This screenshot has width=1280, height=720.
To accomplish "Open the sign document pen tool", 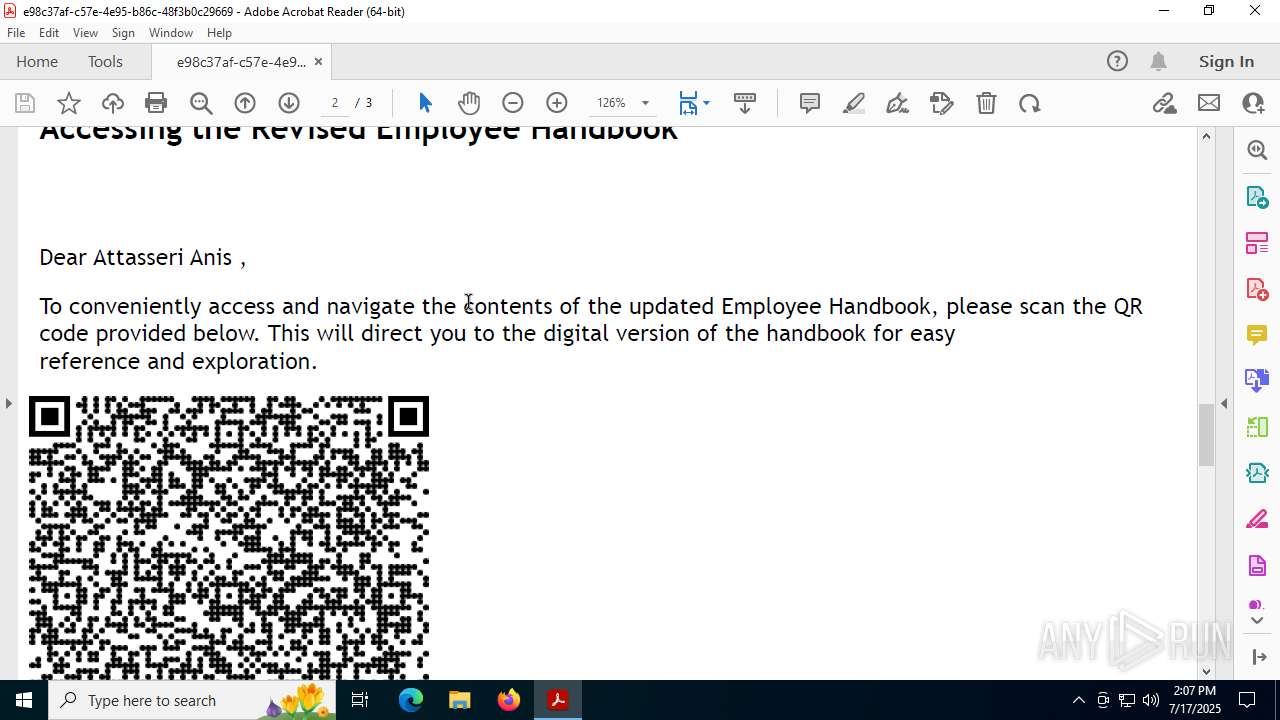I will pos(898,103).
